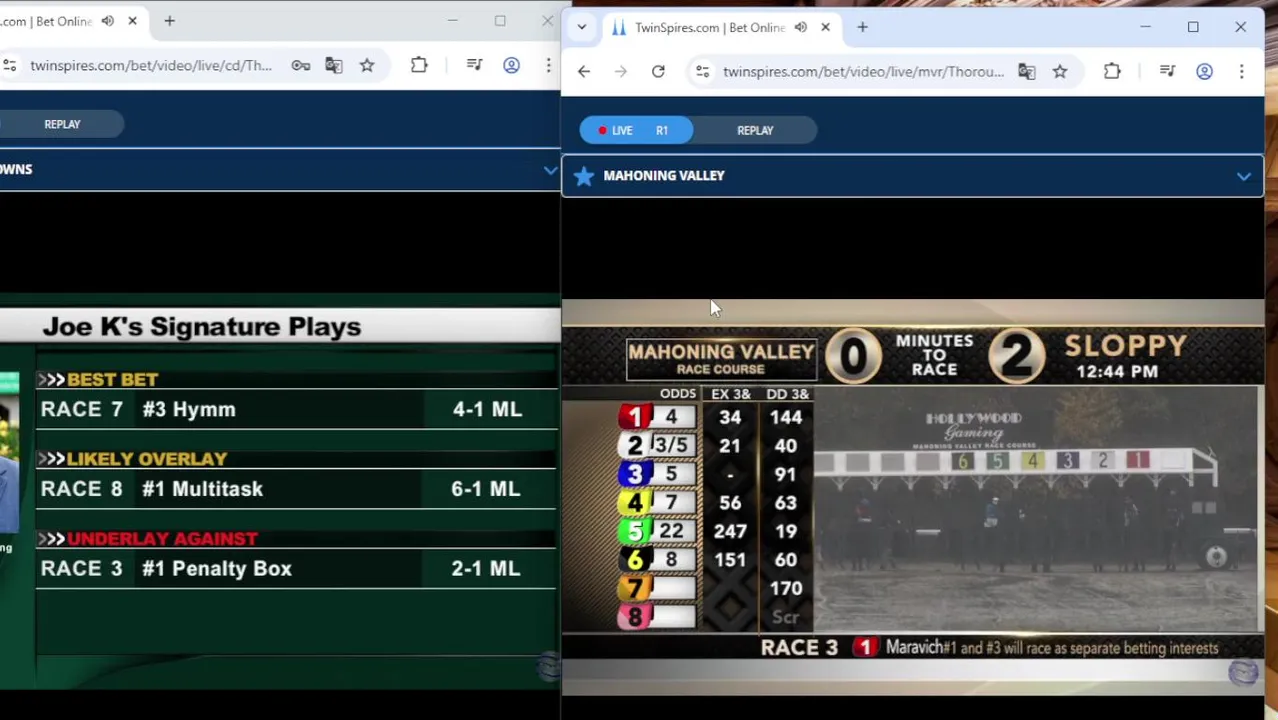Click the password key icon in the left address bar

[x=301, y=65]
